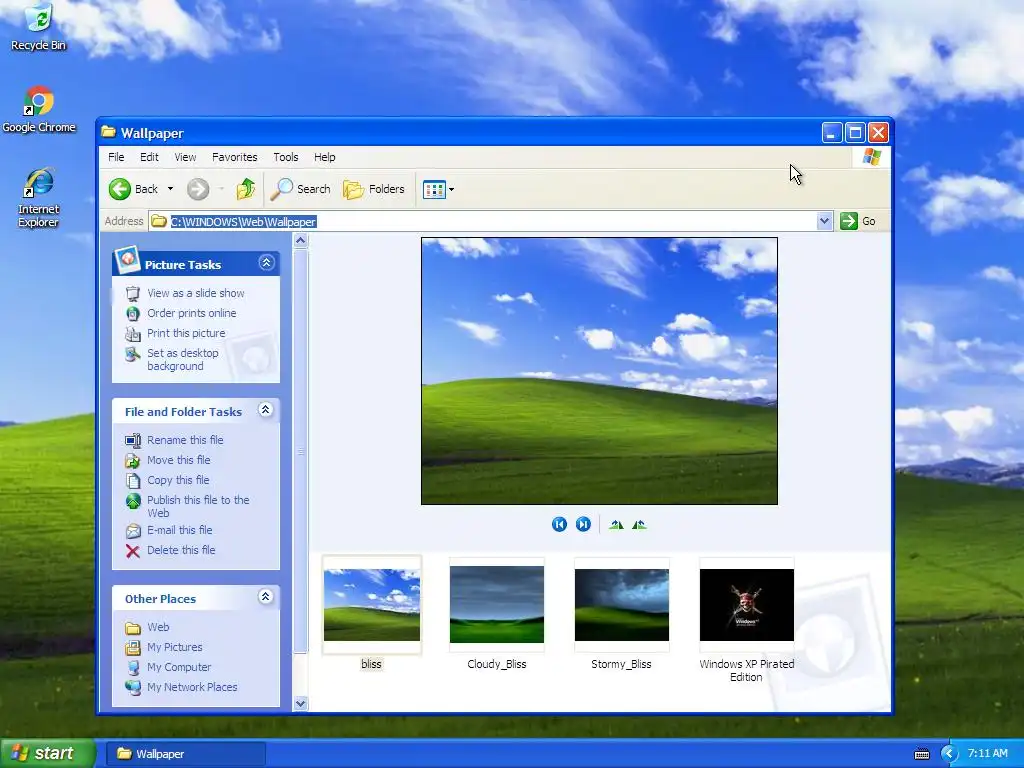Click the task pane scrollbar thumb
Screen dimensions: 1024x768
300,451
